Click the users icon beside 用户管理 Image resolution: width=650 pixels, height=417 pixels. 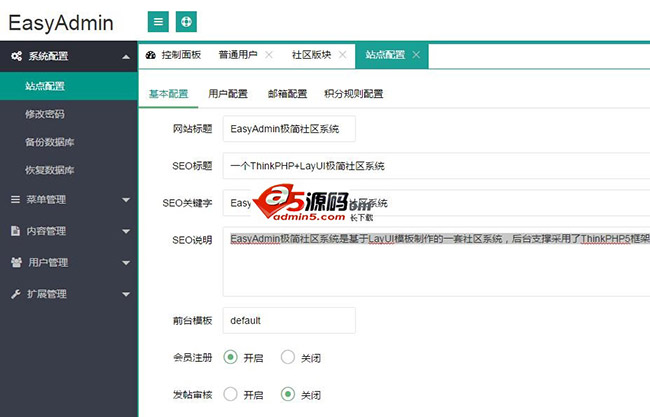click(x=16, y=262)
